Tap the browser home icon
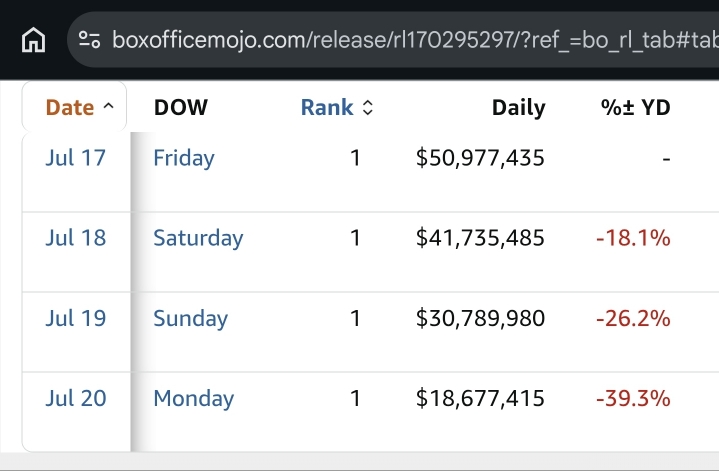The height and width of the screenshot is (471, 719). coord(33,40)
